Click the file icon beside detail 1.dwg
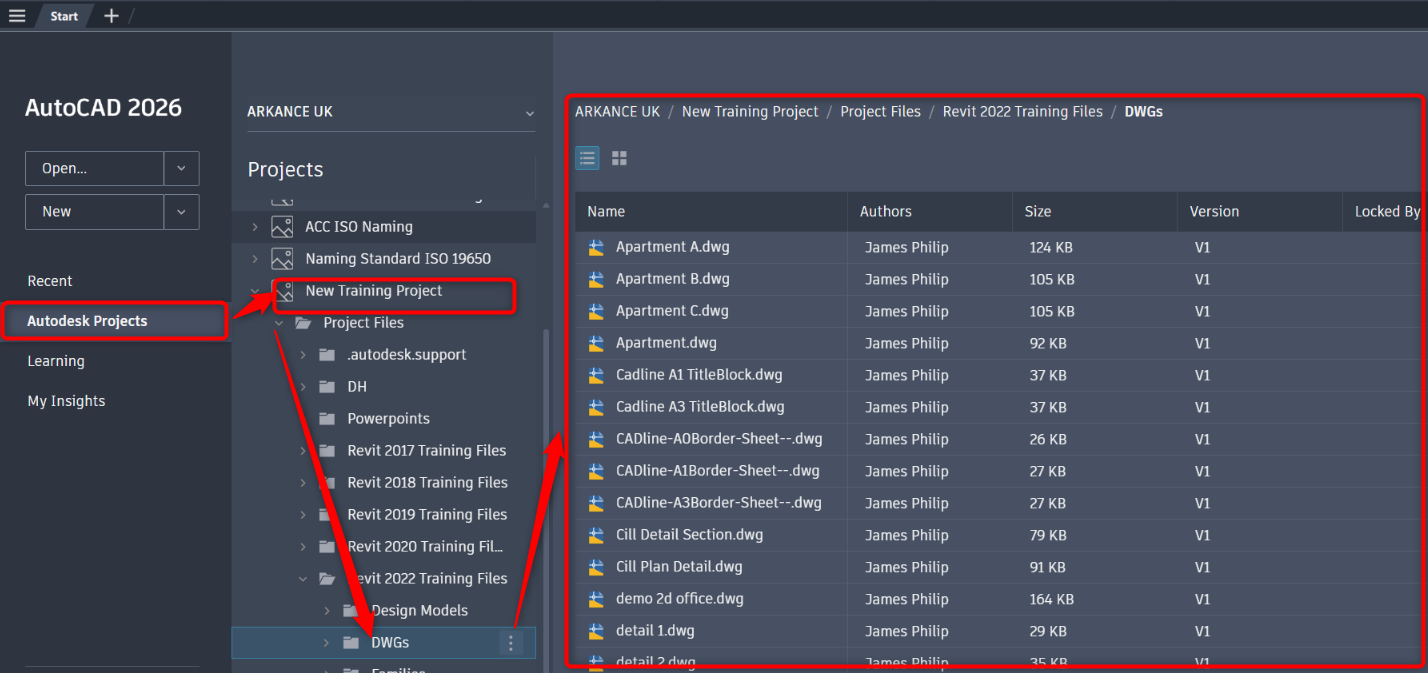 pyautogui.click(x=597, y=631)
